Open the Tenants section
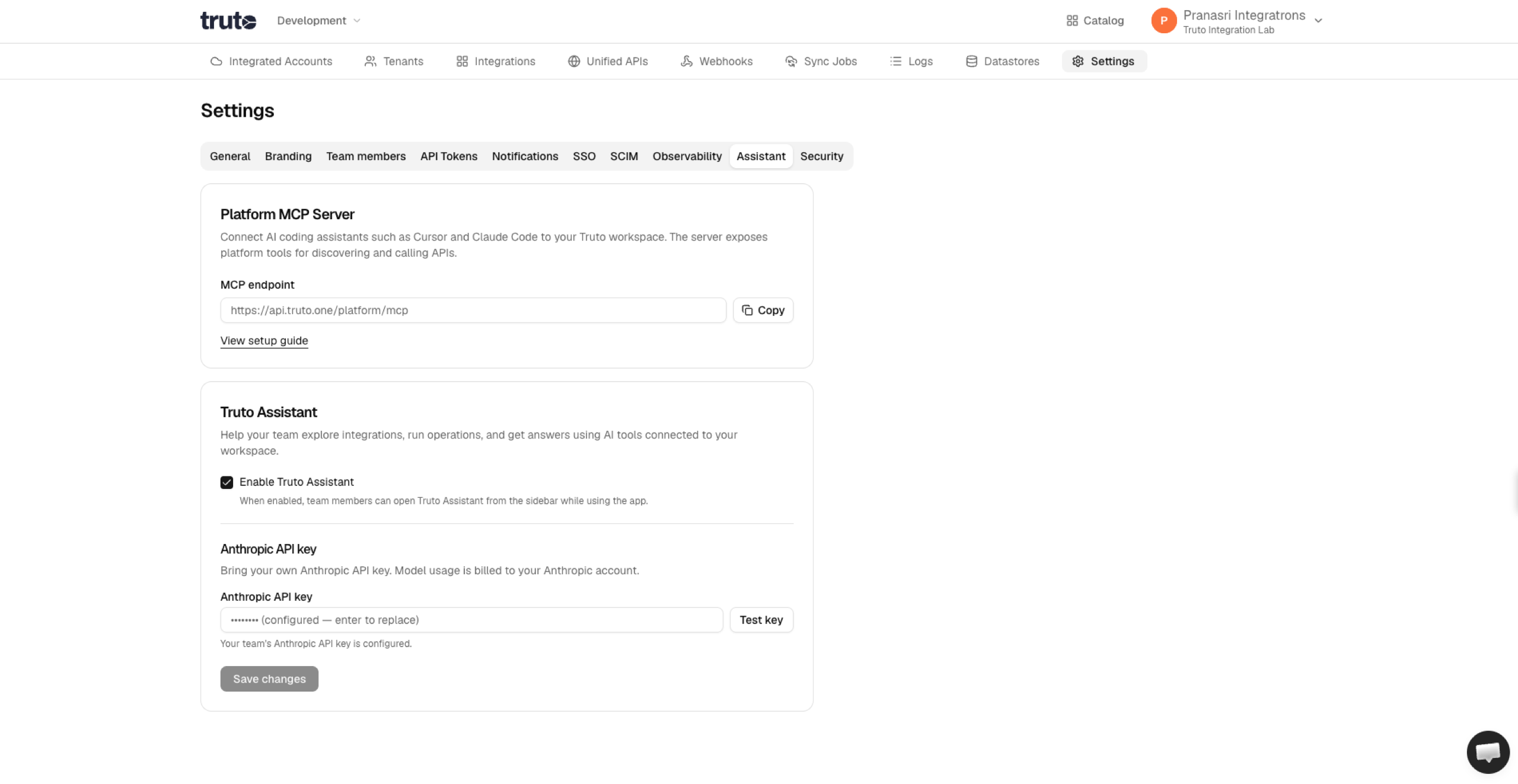 (x=394, y=62)
